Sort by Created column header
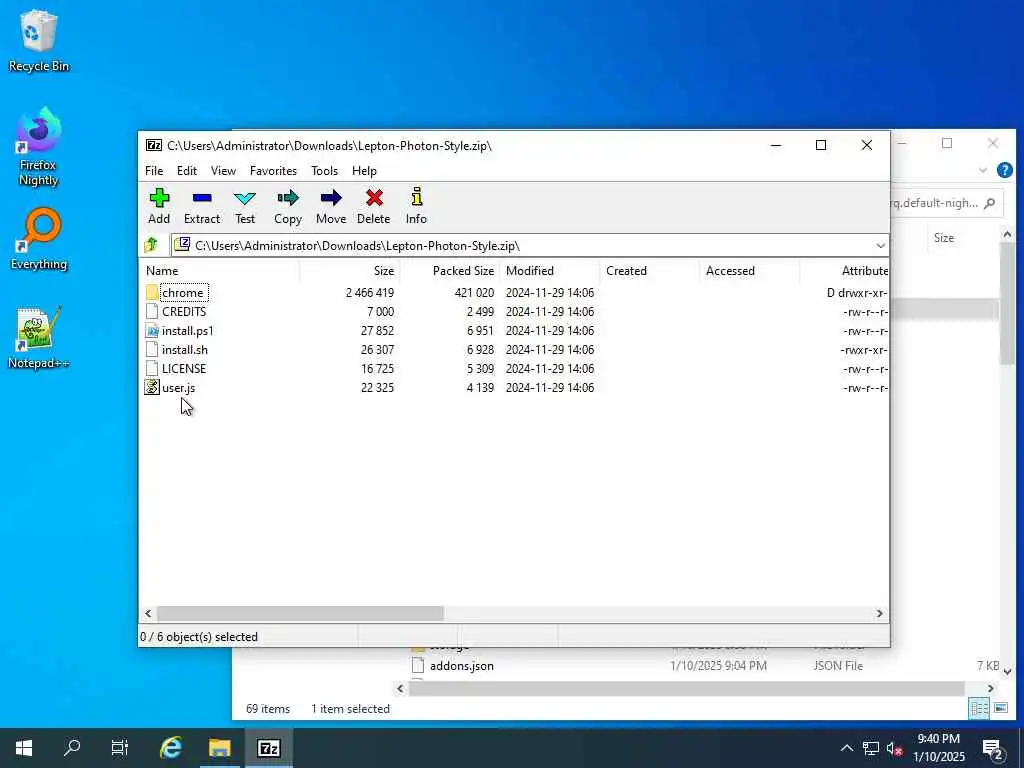Screen dimensions: 1024x768 tap(650, 270)
